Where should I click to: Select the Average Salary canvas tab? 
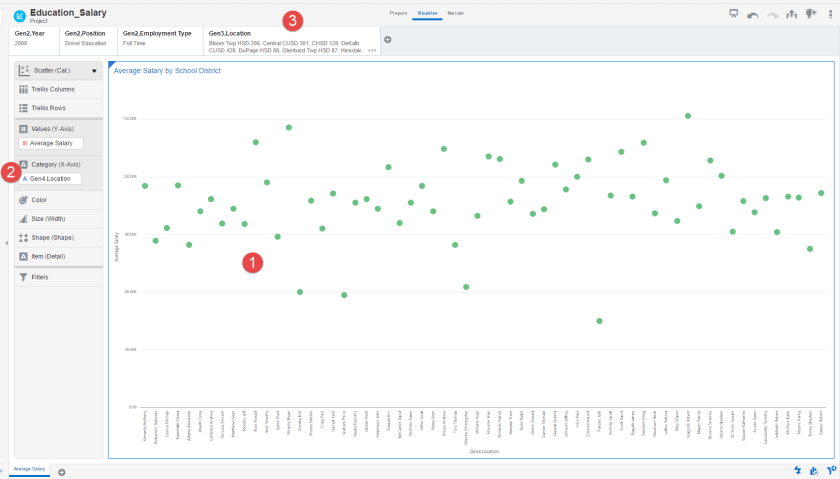[28, 468]
